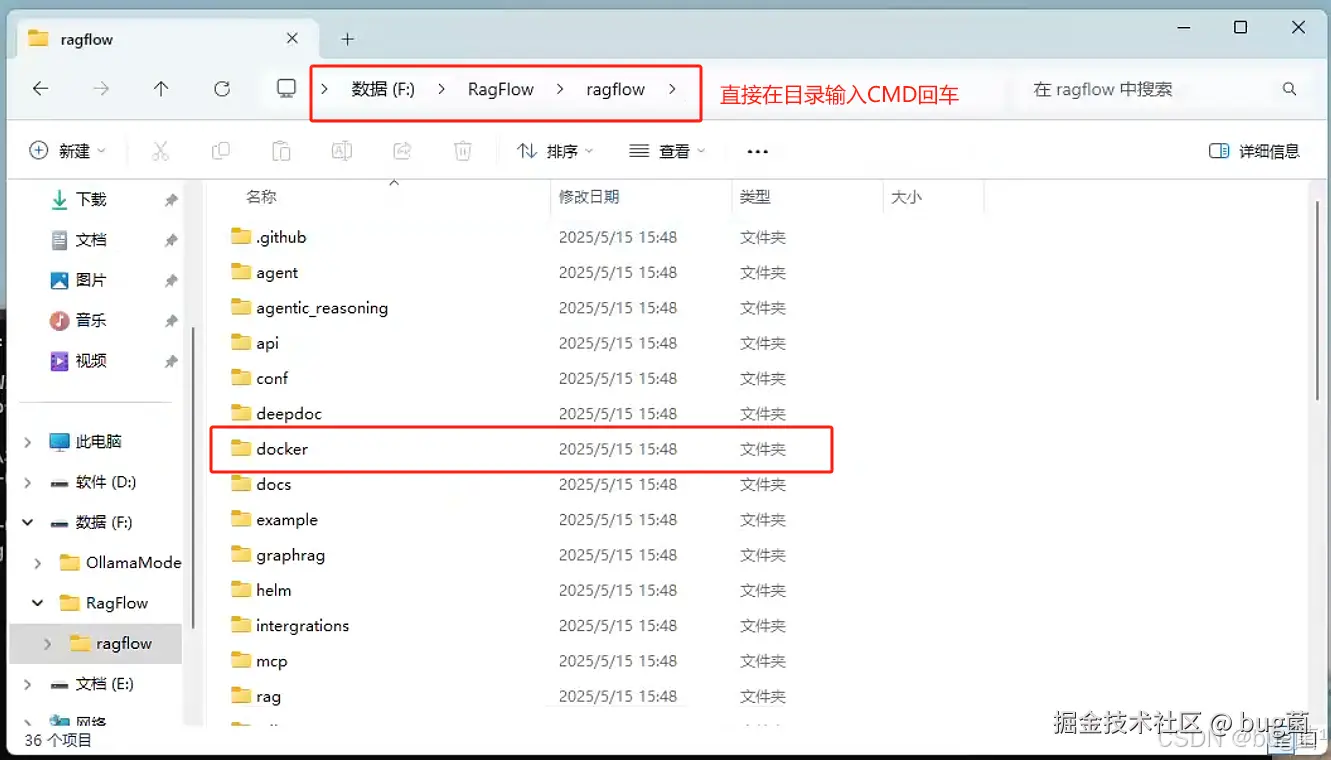Expand 文档 (E:) drive node
This screenshot has height=760, width=1331.
point(27,684)
